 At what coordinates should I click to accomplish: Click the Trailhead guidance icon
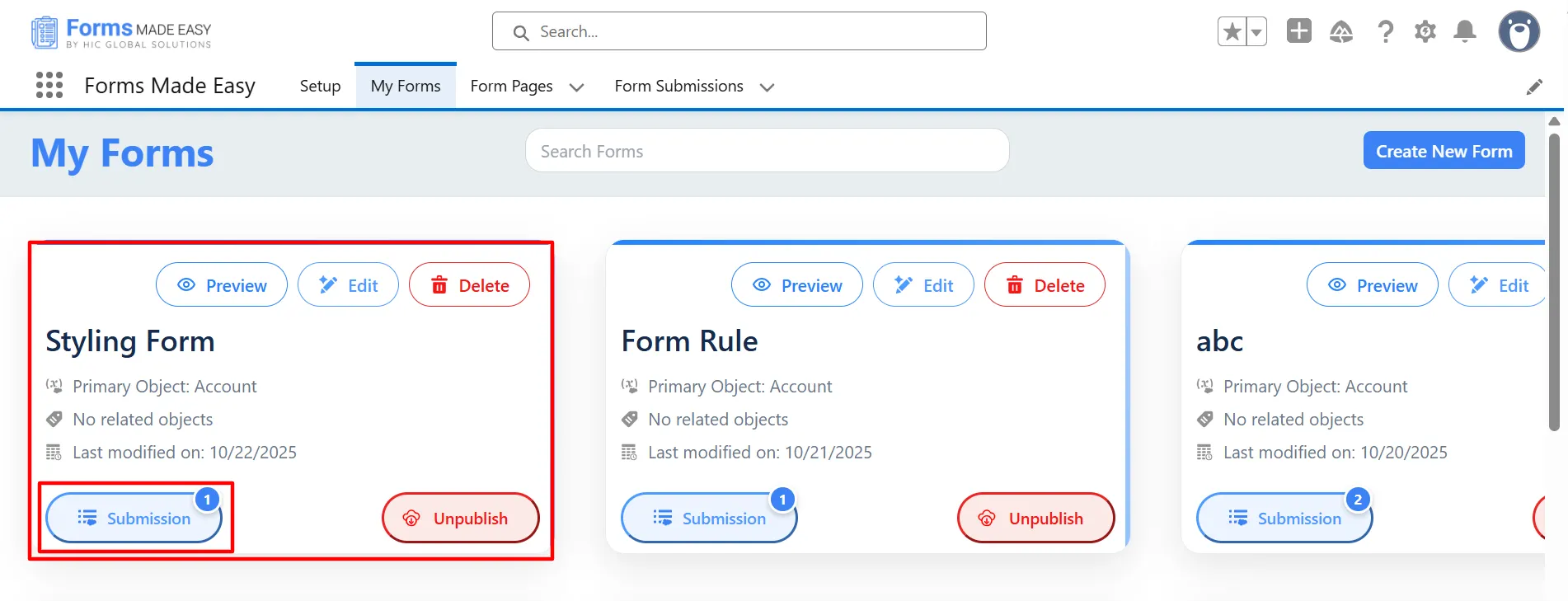[x=1341, y=32]
